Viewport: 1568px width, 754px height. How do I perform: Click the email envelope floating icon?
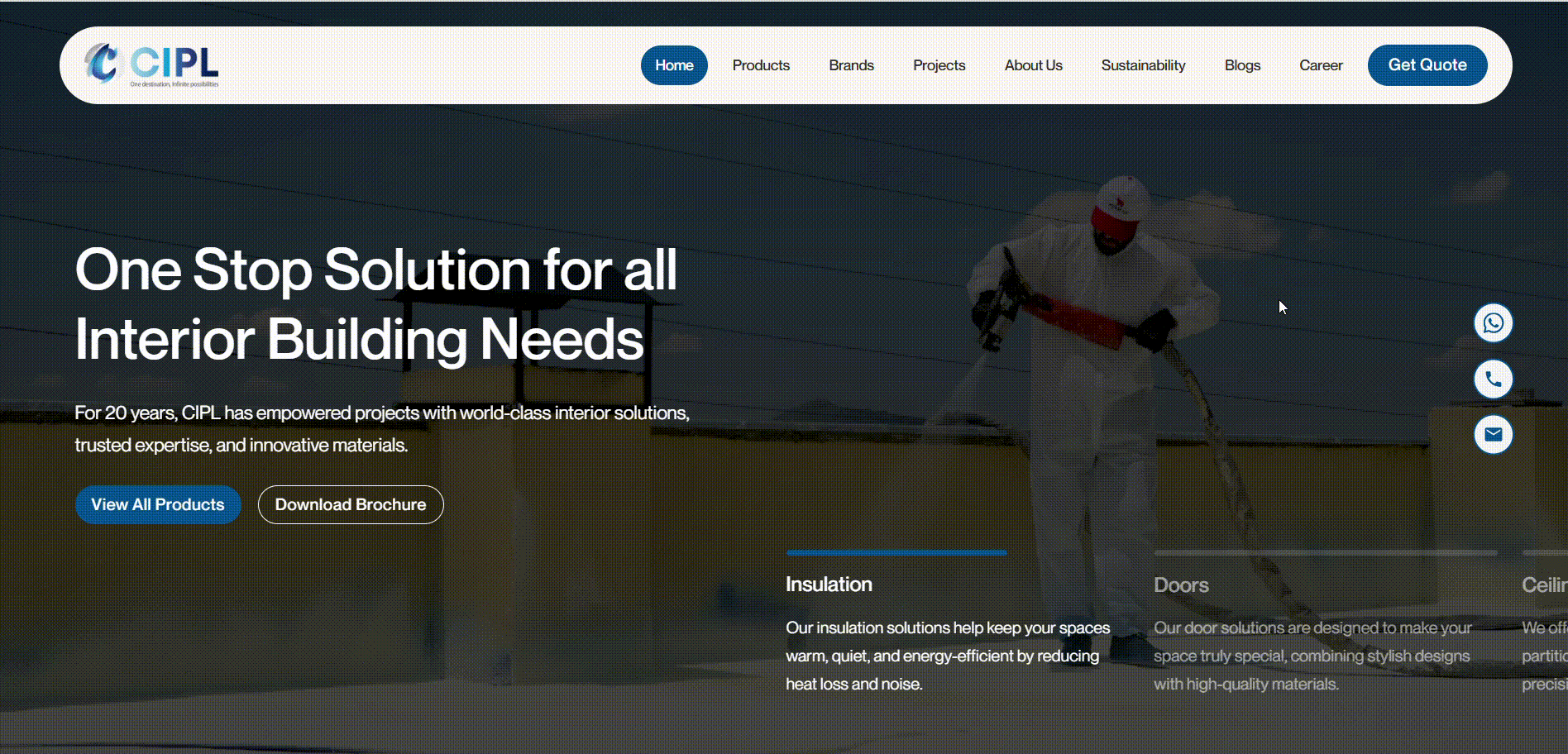1493,434
